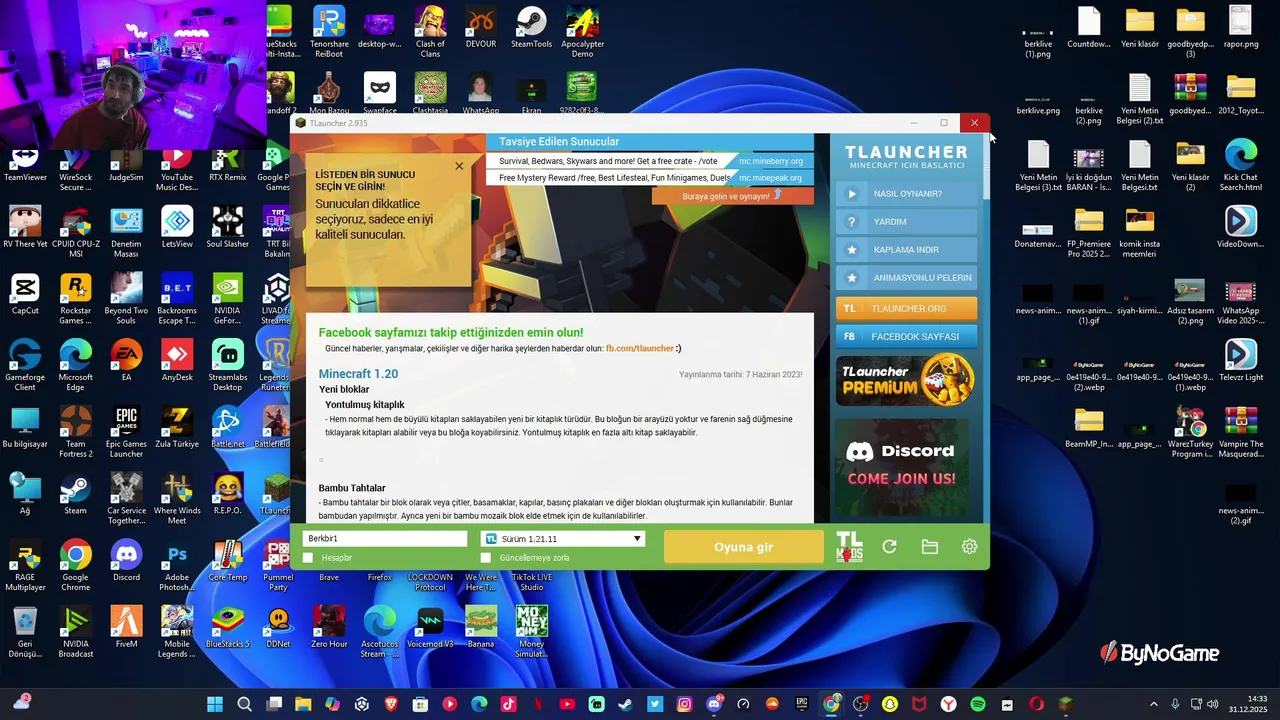Viewport: 1280px width, 720px height.
Task: Tick the Güncellemeye zorla checkbox
Action: pos(486,558)
